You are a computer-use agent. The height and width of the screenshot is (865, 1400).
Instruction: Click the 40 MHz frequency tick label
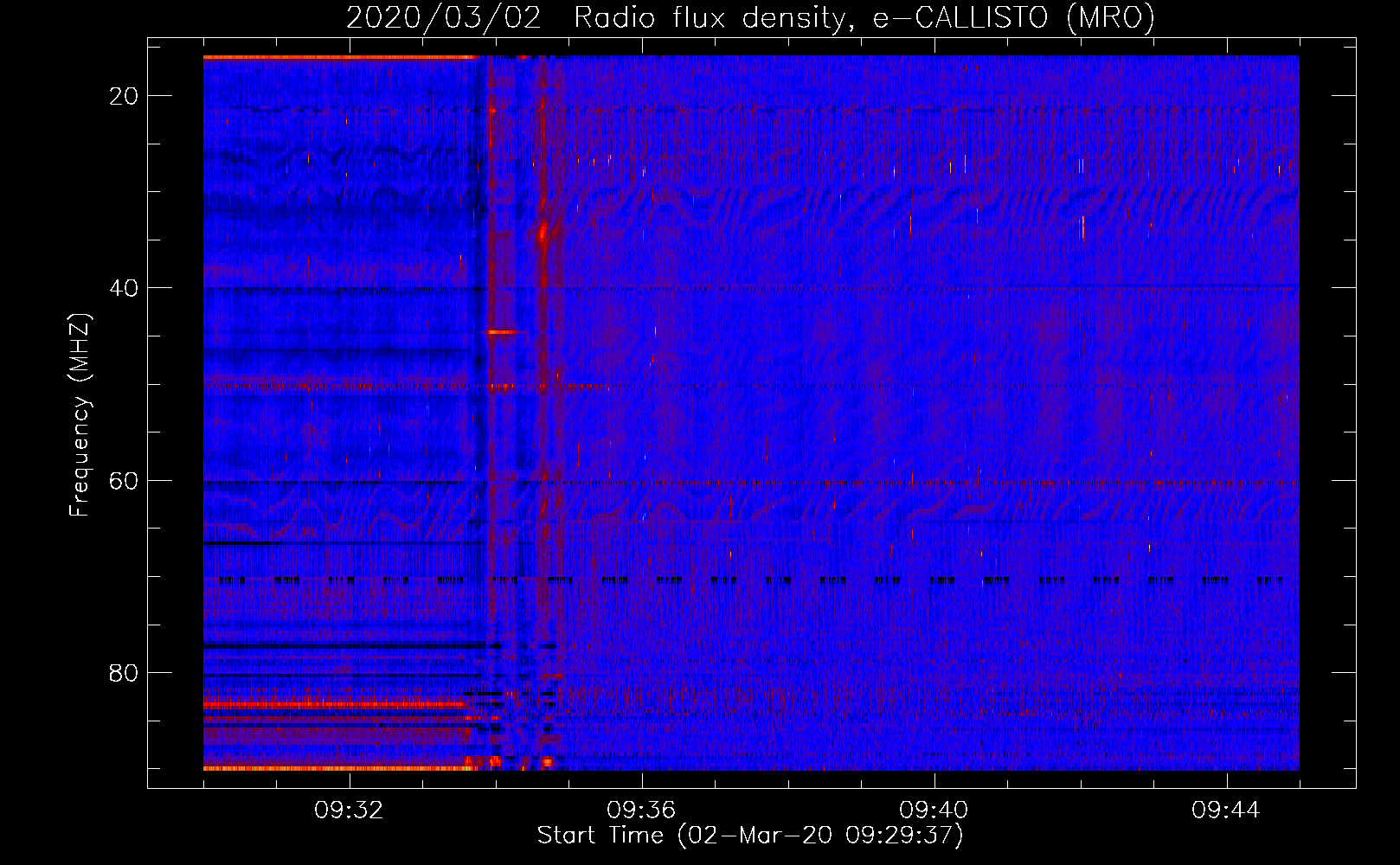(125, 288)
